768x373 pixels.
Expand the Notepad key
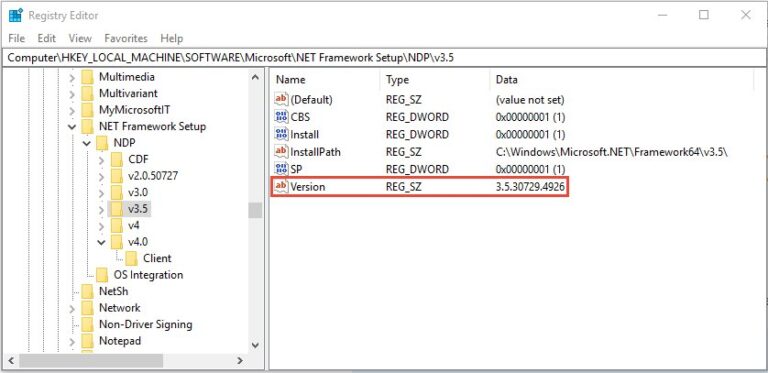click(72, 341)
